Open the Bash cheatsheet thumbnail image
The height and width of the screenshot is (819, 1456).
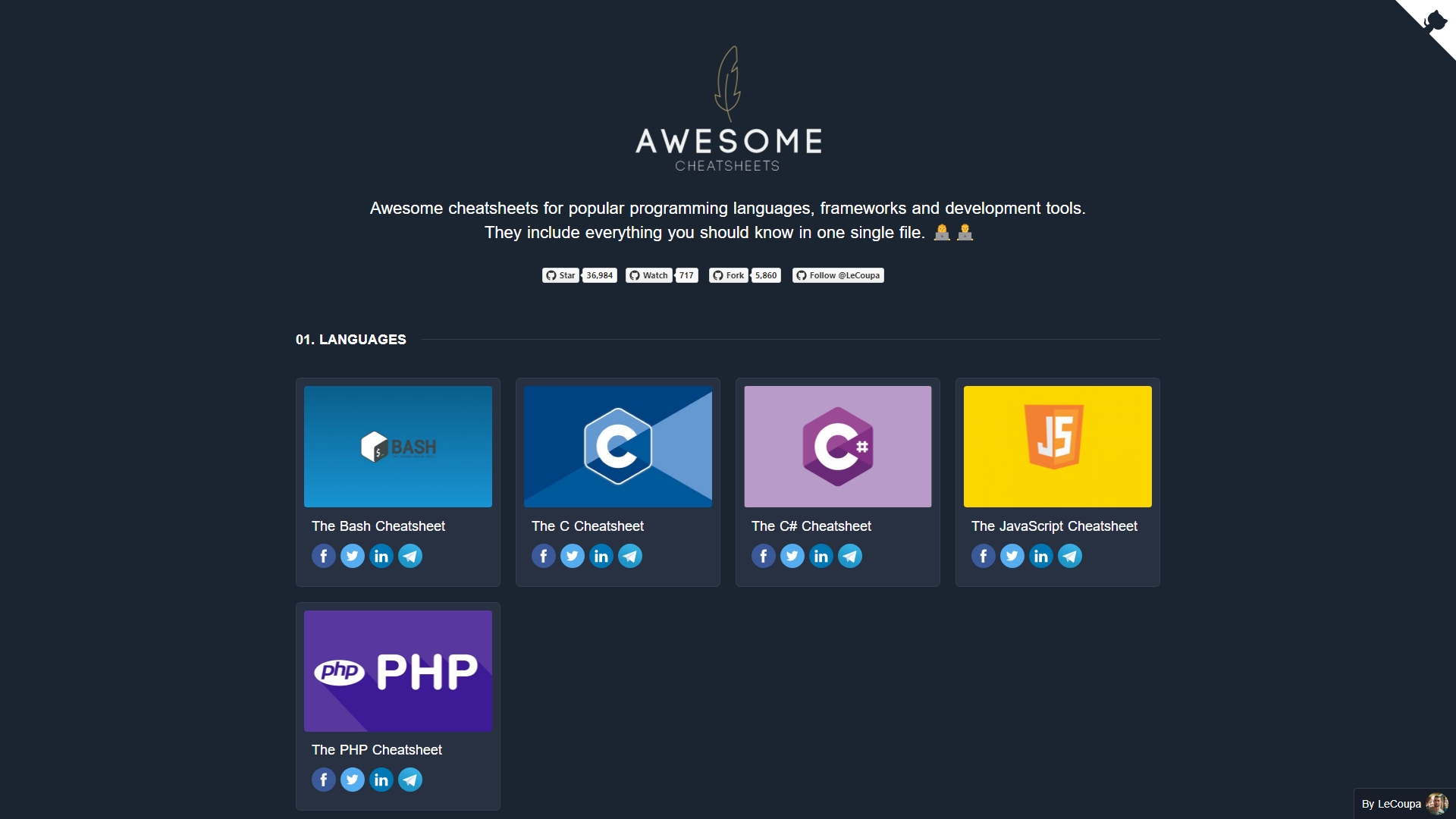(x=398, y=447)
